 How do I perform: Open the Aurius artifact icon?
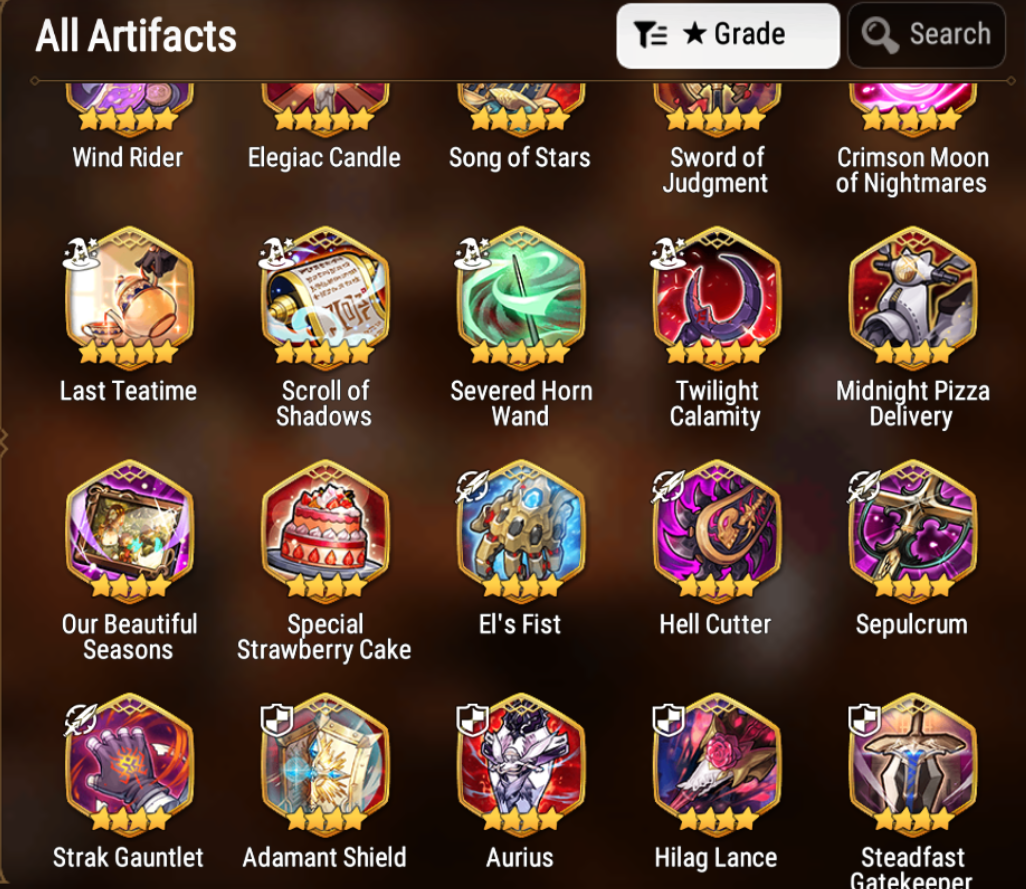(521, 762)
